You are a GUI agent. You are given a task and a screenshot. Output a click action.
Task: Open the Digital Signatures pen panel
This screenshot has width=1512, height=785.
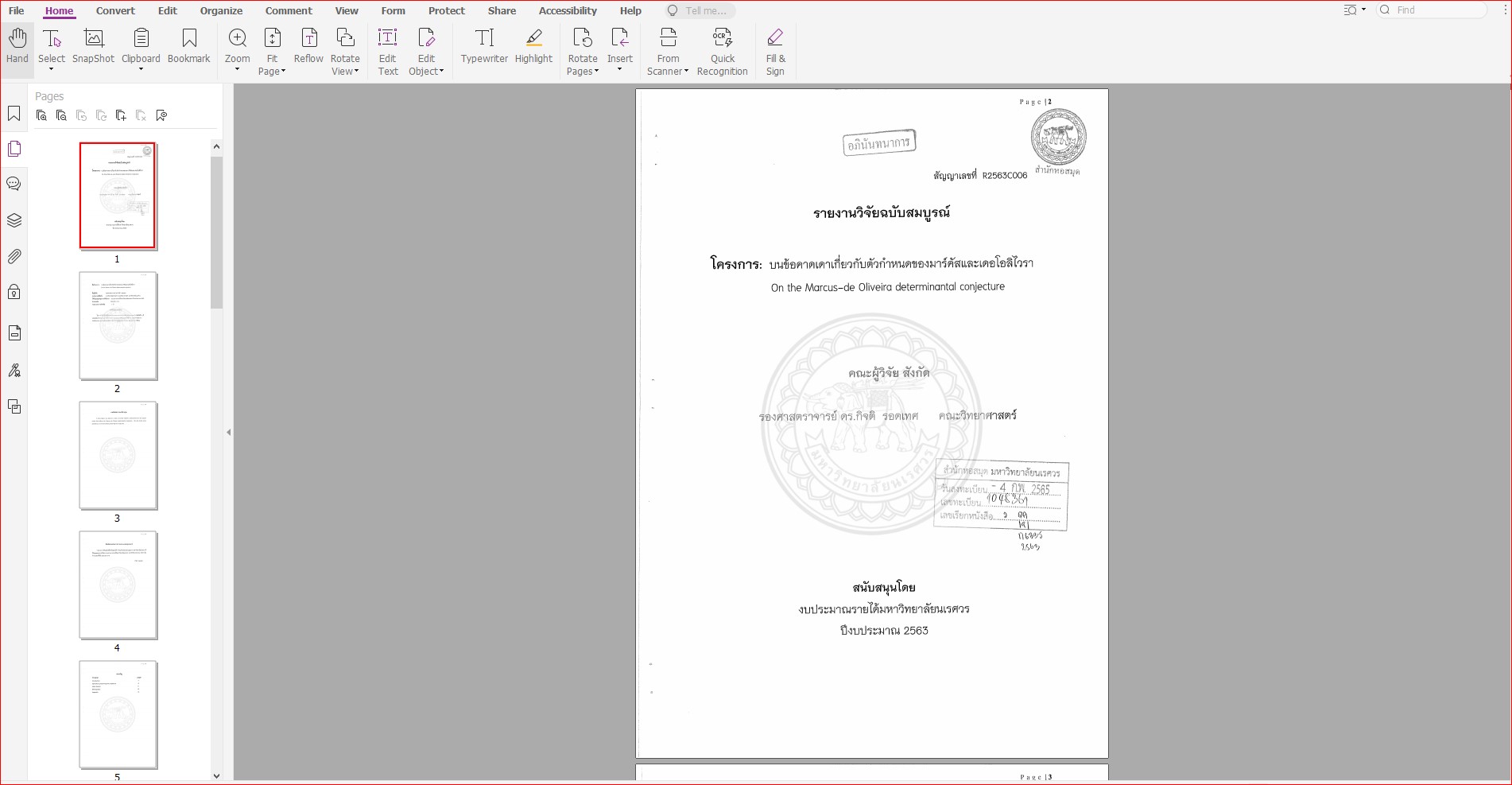(14, 370)
